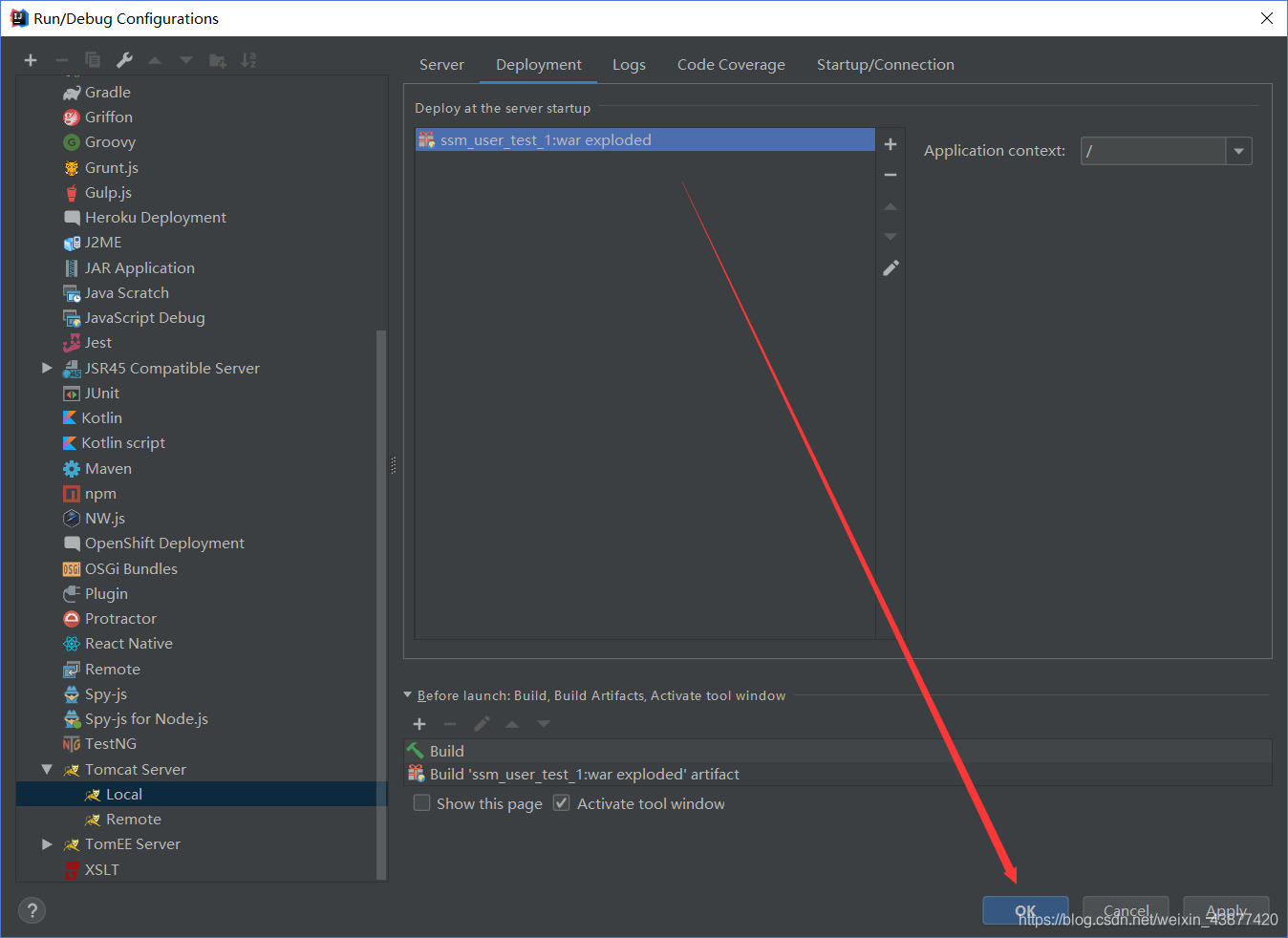
Task: Open edit defaults wrench icon
Action: click(x=124, y=60)
